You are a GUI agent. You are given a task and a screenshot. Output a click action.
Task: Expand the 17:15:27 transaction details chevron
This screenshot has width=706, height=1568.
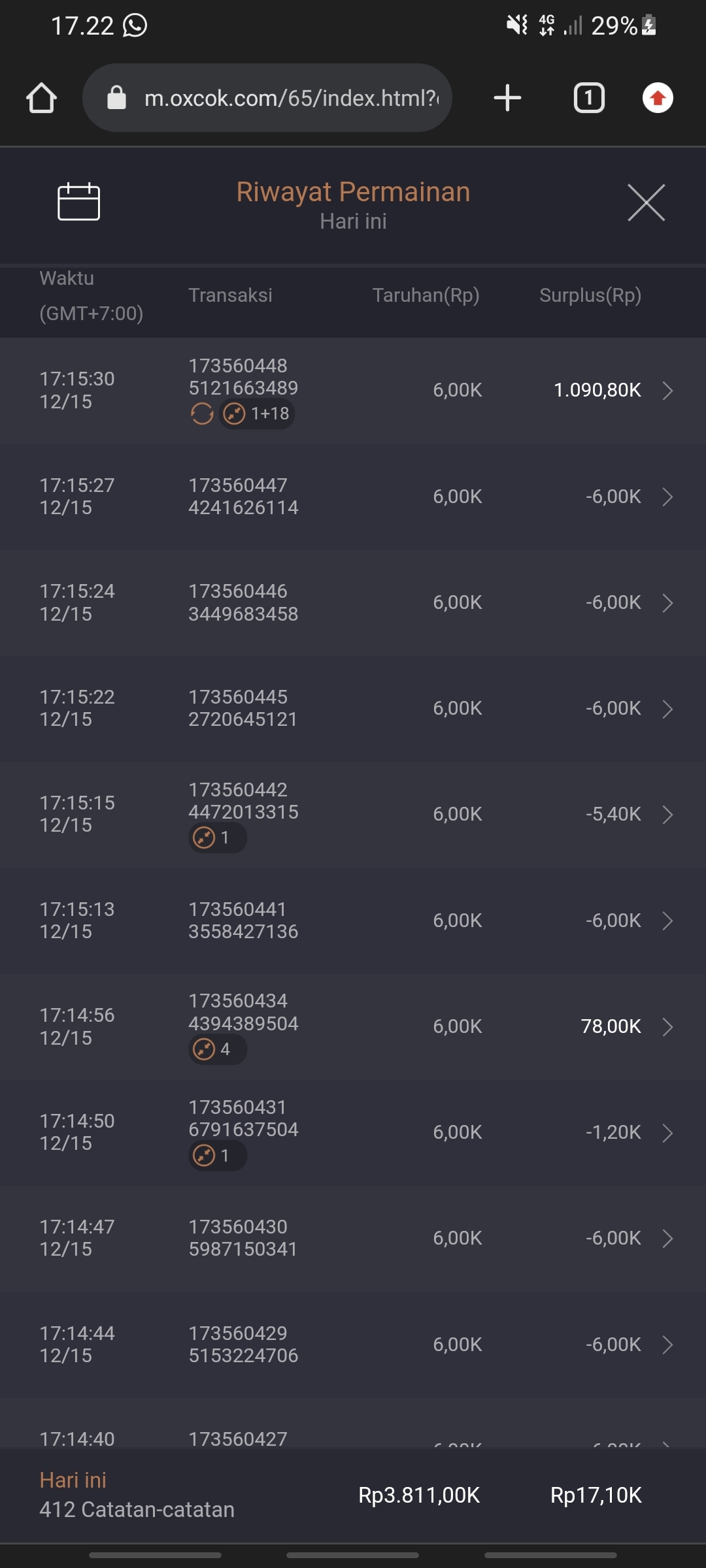click(667, 497)
